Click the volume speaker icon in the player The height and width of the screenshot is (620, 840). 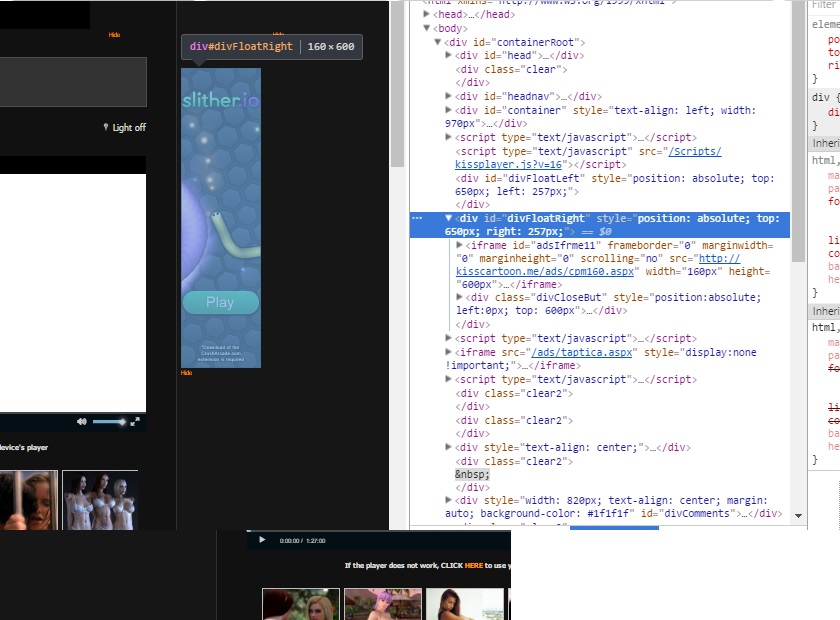click(x=81, y=422)
